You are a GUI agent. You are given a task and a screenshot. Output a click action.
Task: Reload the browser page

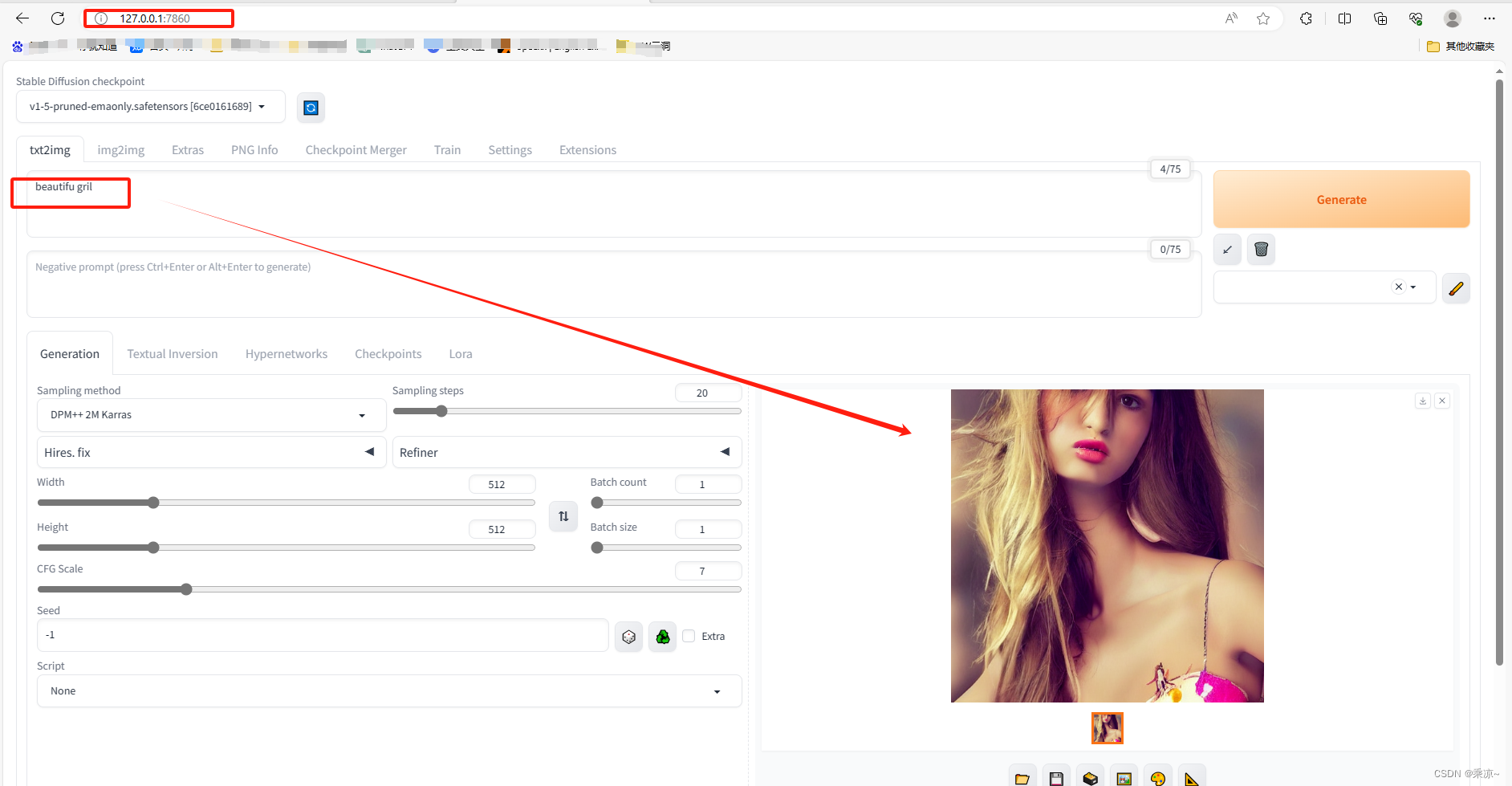(x=58, y=18)
